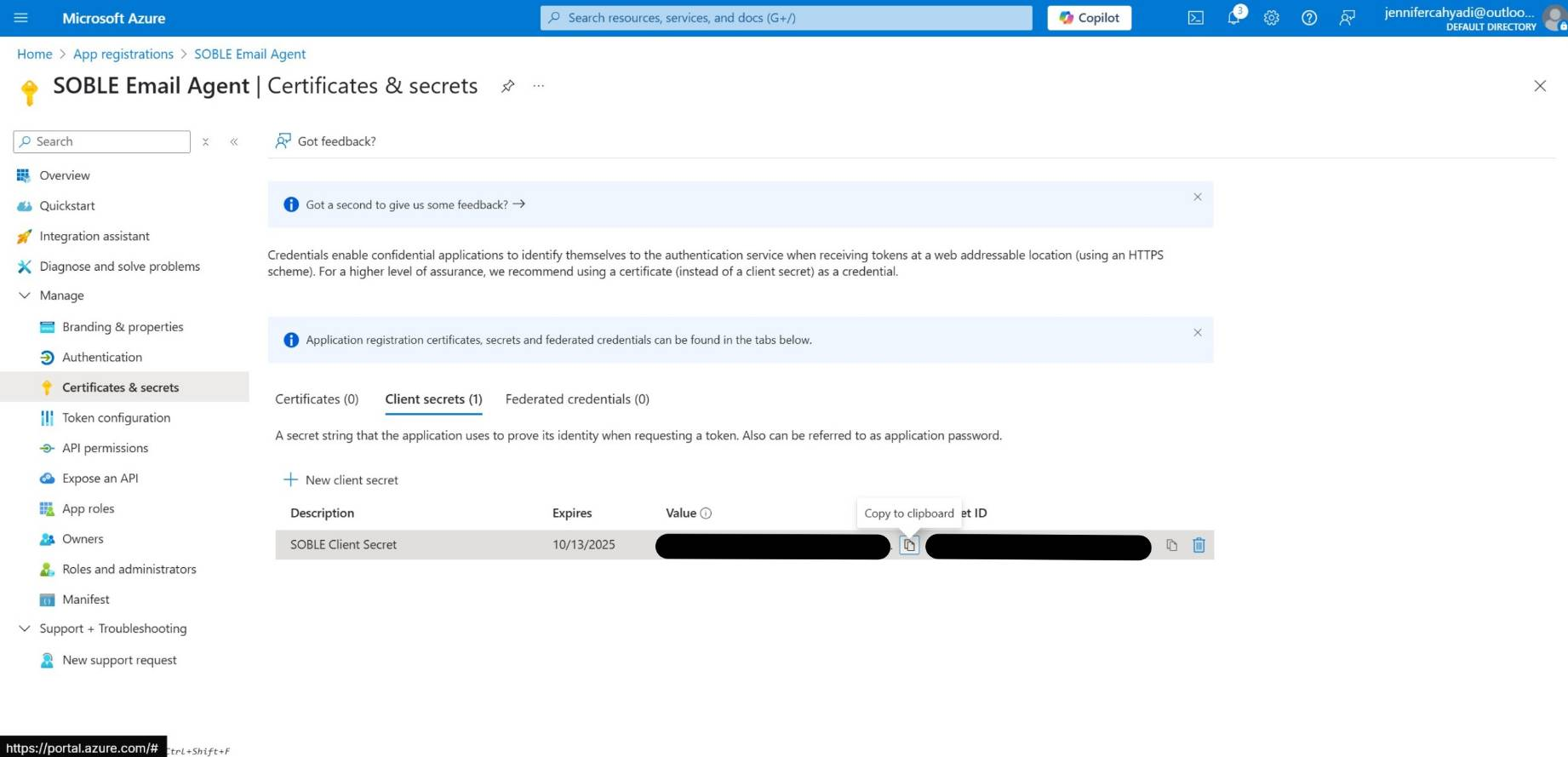Viewport: 1568px width, 757px height.
Task: Open the help question mark icon
Action: click(1309, 18)
